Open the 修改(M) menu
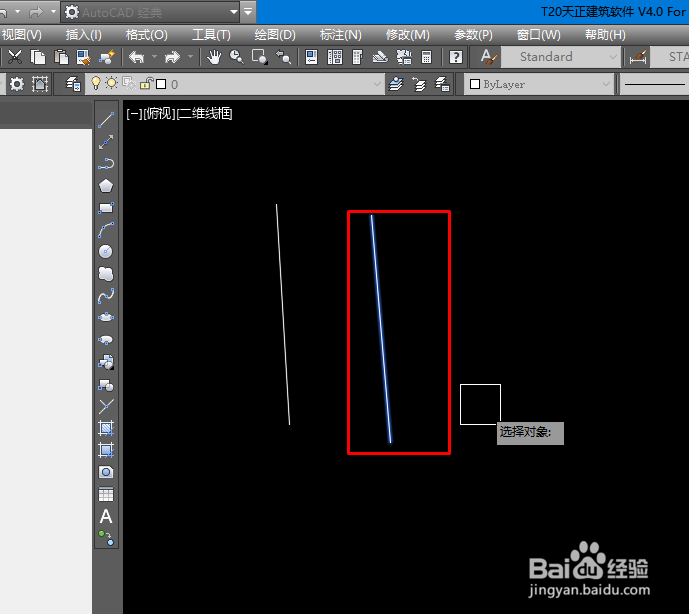The width and height of the screenshot is (689, 614). click(408, 35)
